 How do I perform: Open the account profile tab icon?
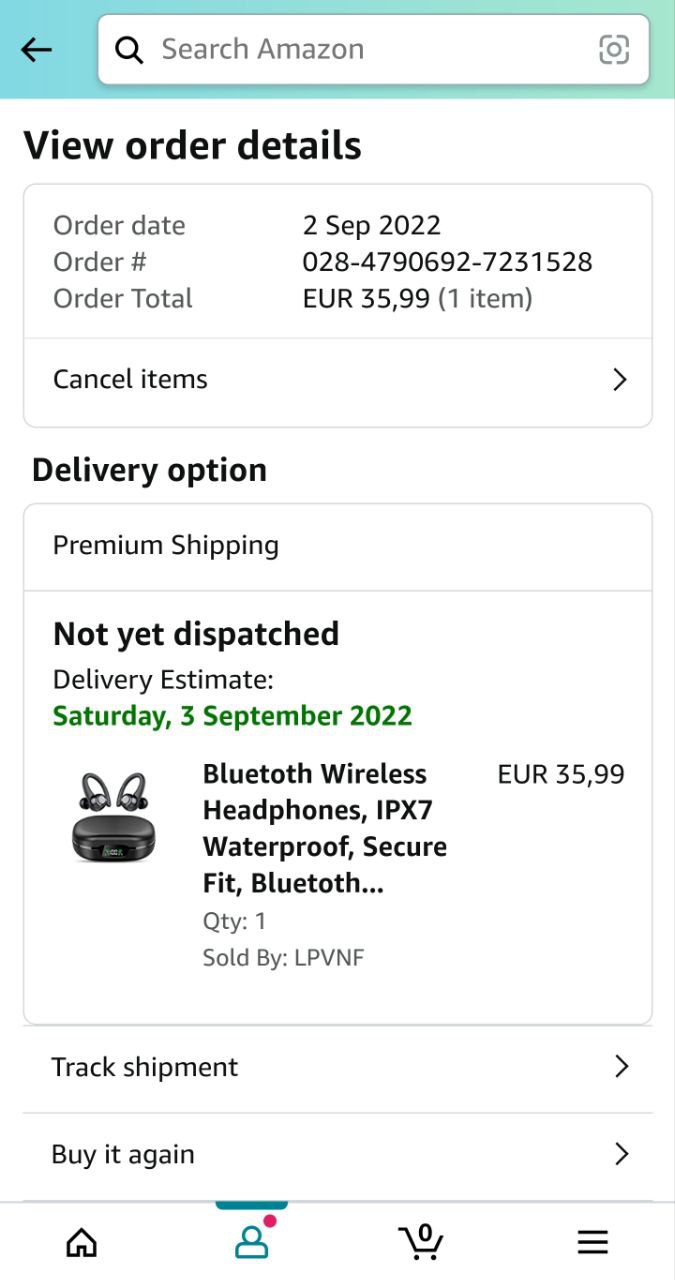click(251, 1242)
